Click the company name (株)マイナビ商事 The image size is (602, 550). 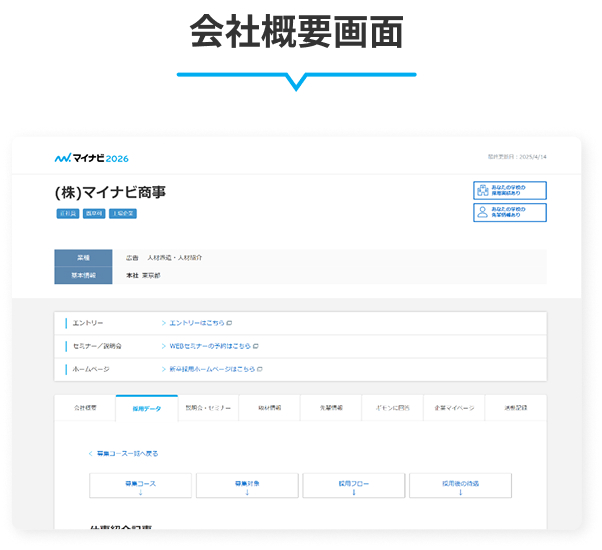pyautogui.click(x=110, y=192)
